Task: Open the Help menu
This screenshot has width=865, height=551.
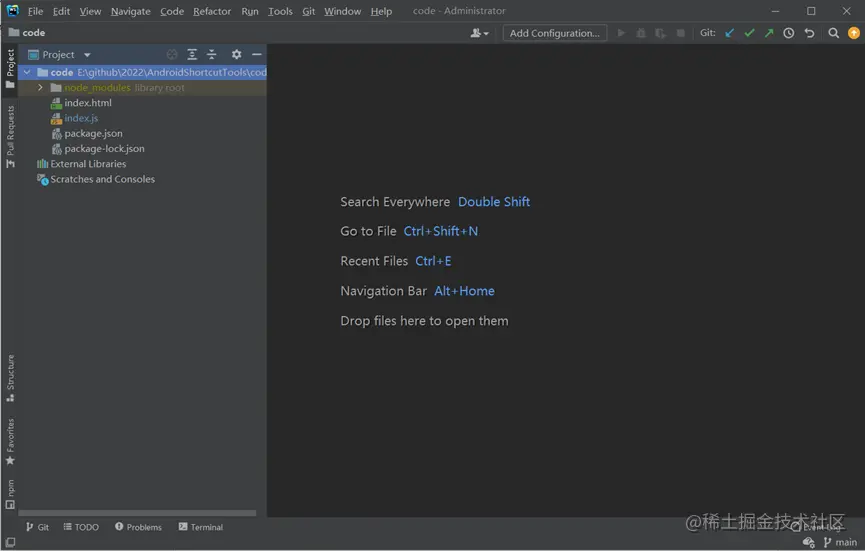Action: (381, 11)
